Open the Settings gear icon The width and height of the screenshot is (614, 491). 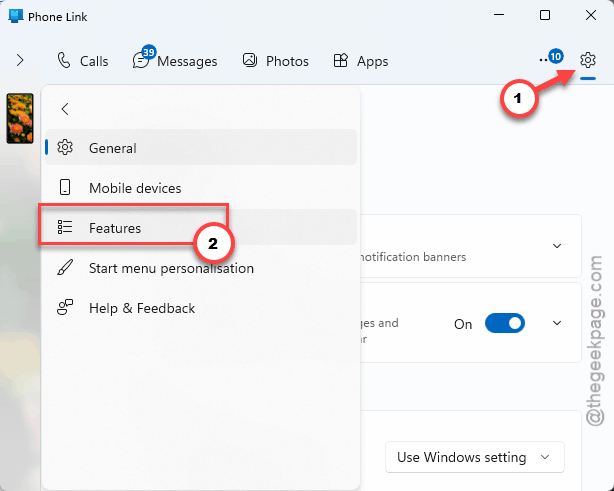point(588,60)
